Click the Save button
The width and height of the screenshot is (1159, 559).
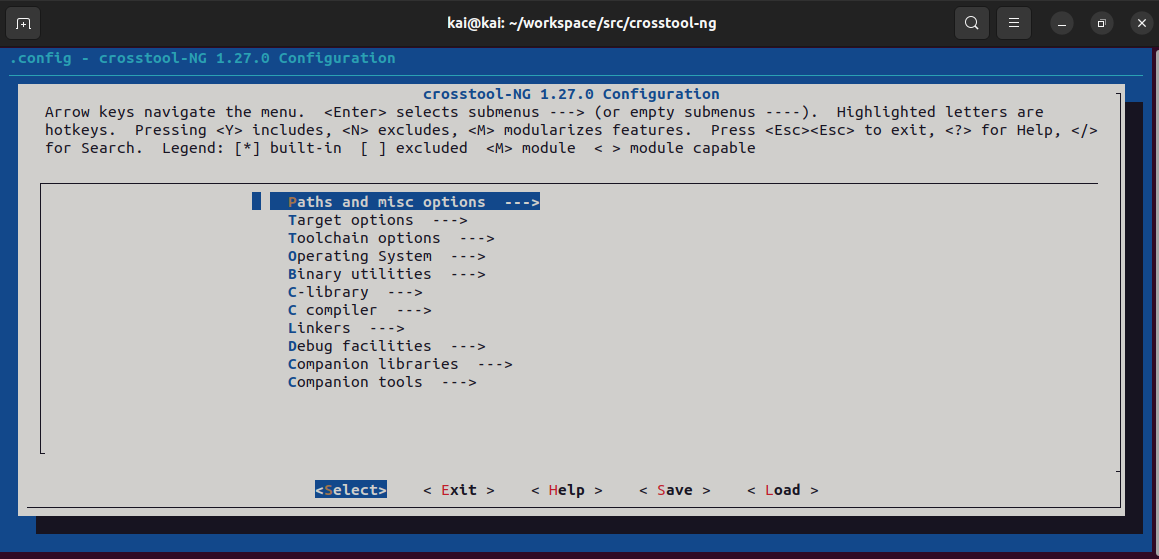coord(675,490)
